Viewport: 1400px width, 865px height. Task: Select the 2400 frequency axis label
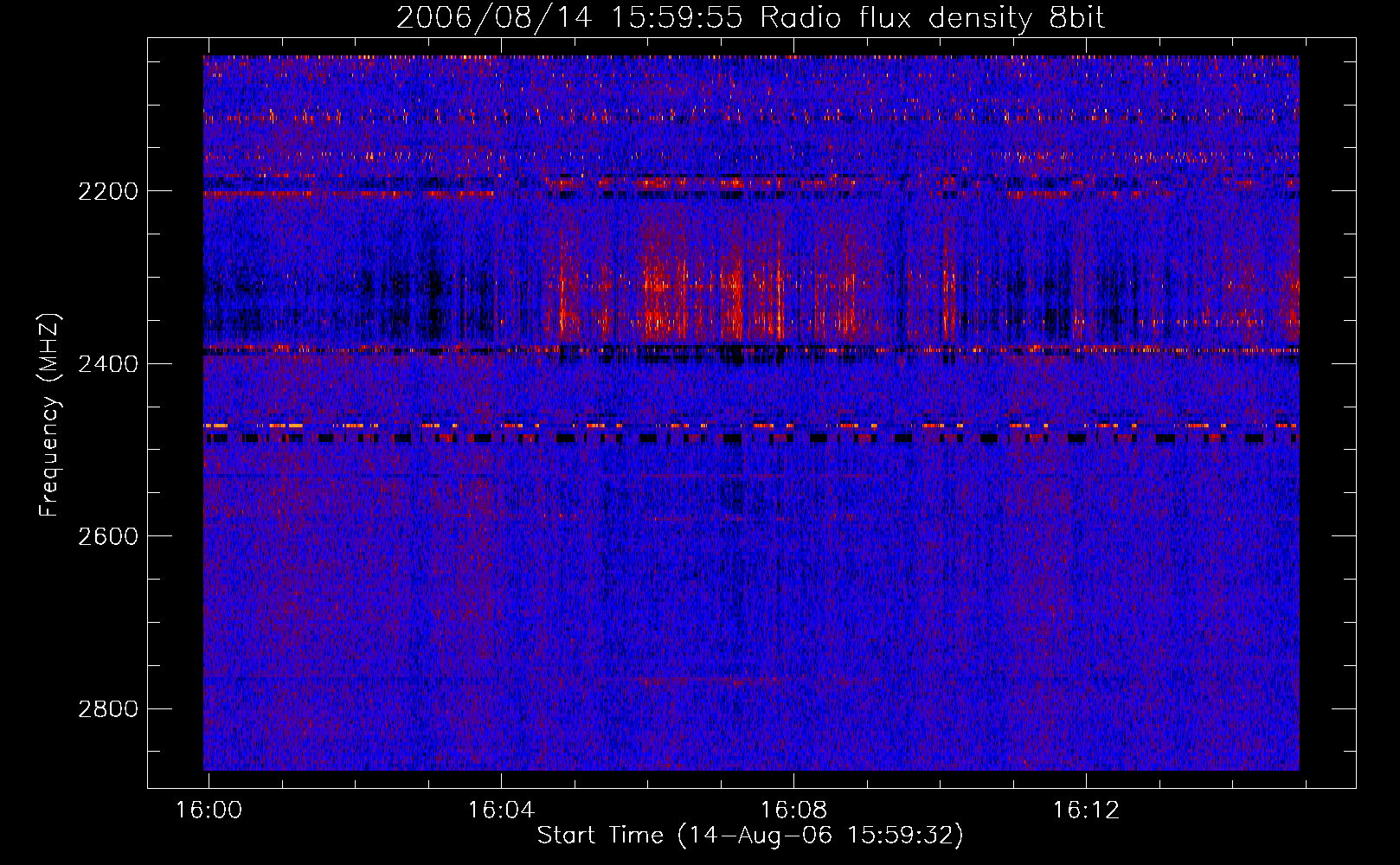pyautogui.click(x=108, y=364)
